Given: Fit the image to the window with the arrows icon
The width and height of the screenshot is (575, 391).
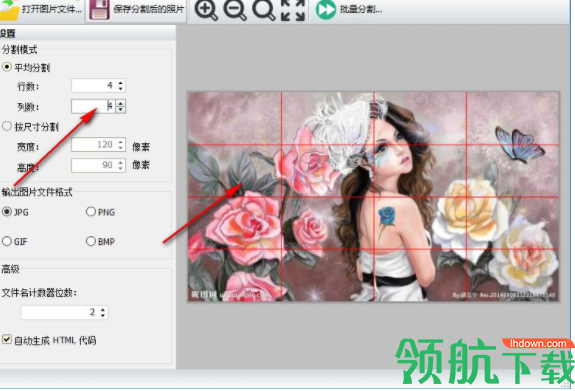Looking at the screenshot, I should click(293, 10).
